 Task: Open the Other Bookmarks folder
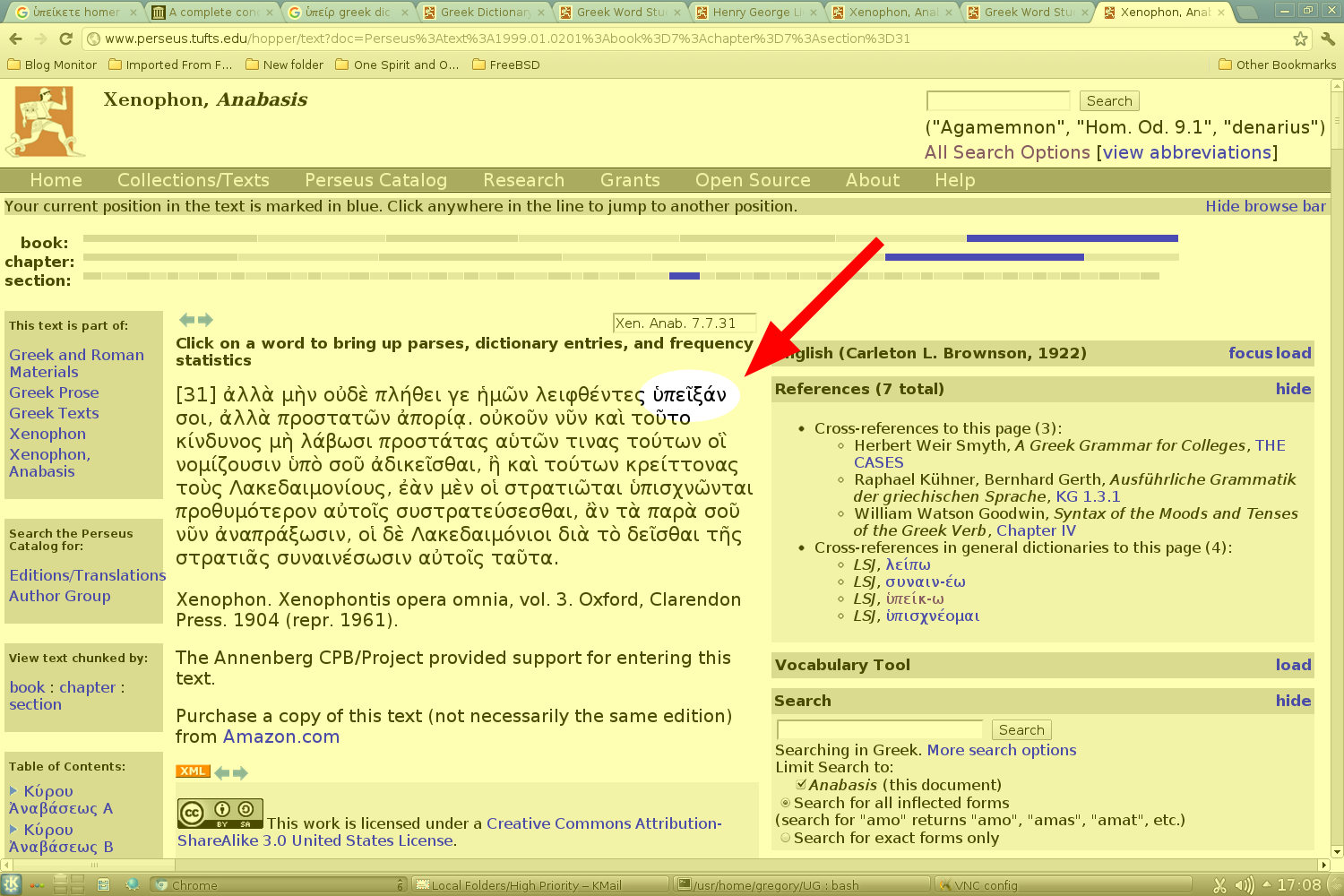[x=1278, y=65]
